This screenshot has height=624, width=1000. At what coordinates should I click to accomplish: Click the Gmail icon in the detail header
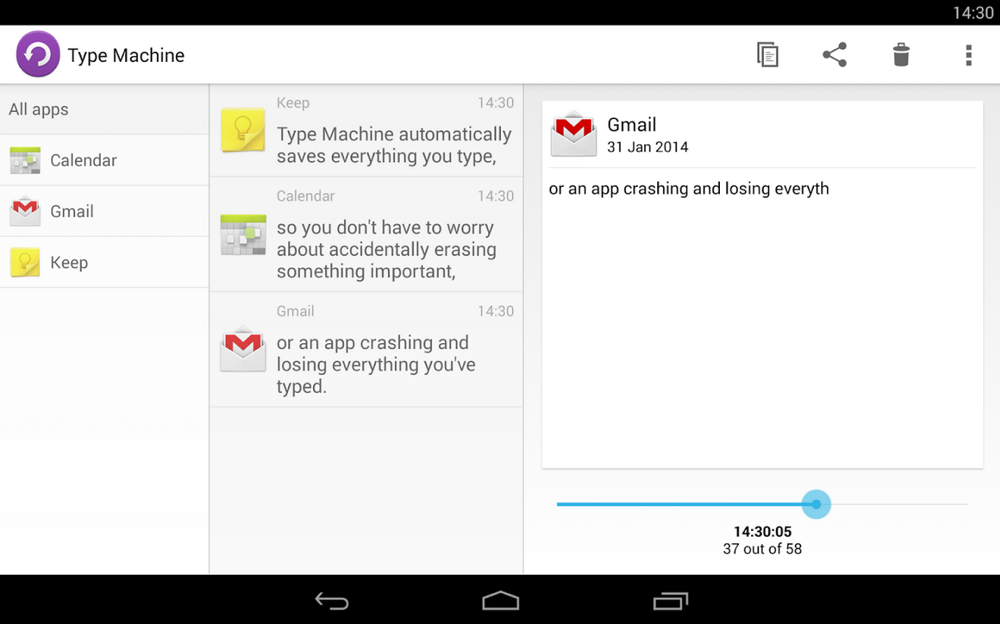574,134
